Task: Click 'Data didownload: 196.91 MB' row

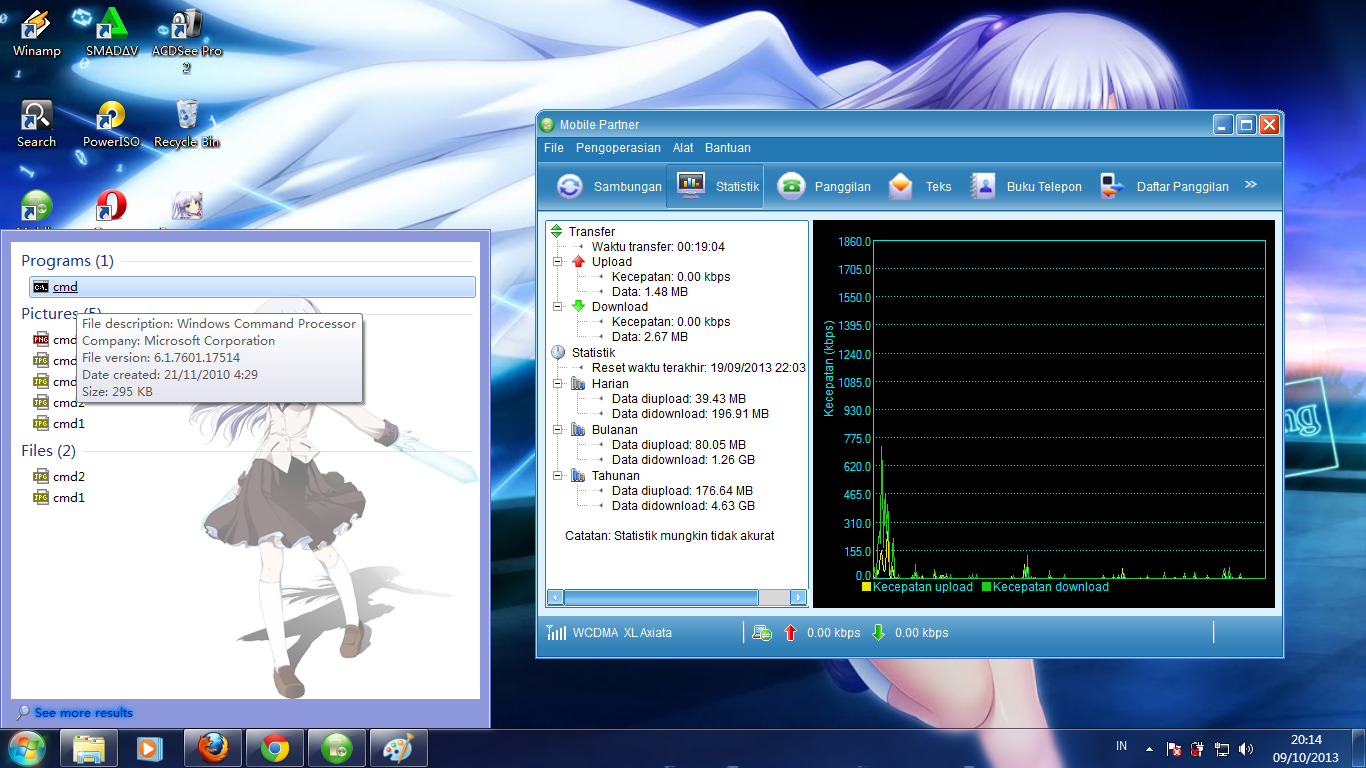Action: pyautogui.click(x=690, y=414)
